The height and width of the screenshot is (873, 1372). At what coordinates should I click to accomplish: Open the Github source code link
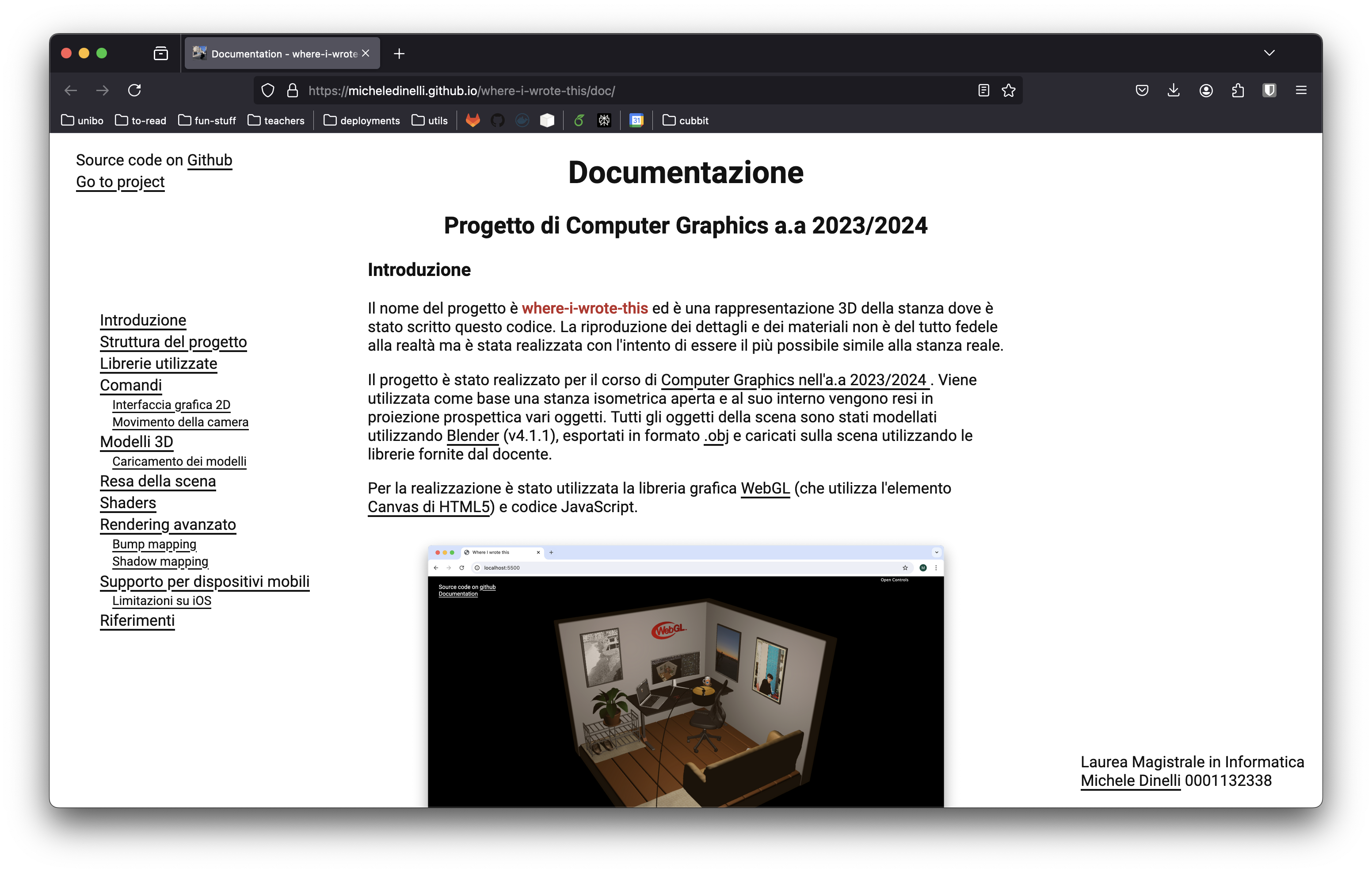(210, 160)
